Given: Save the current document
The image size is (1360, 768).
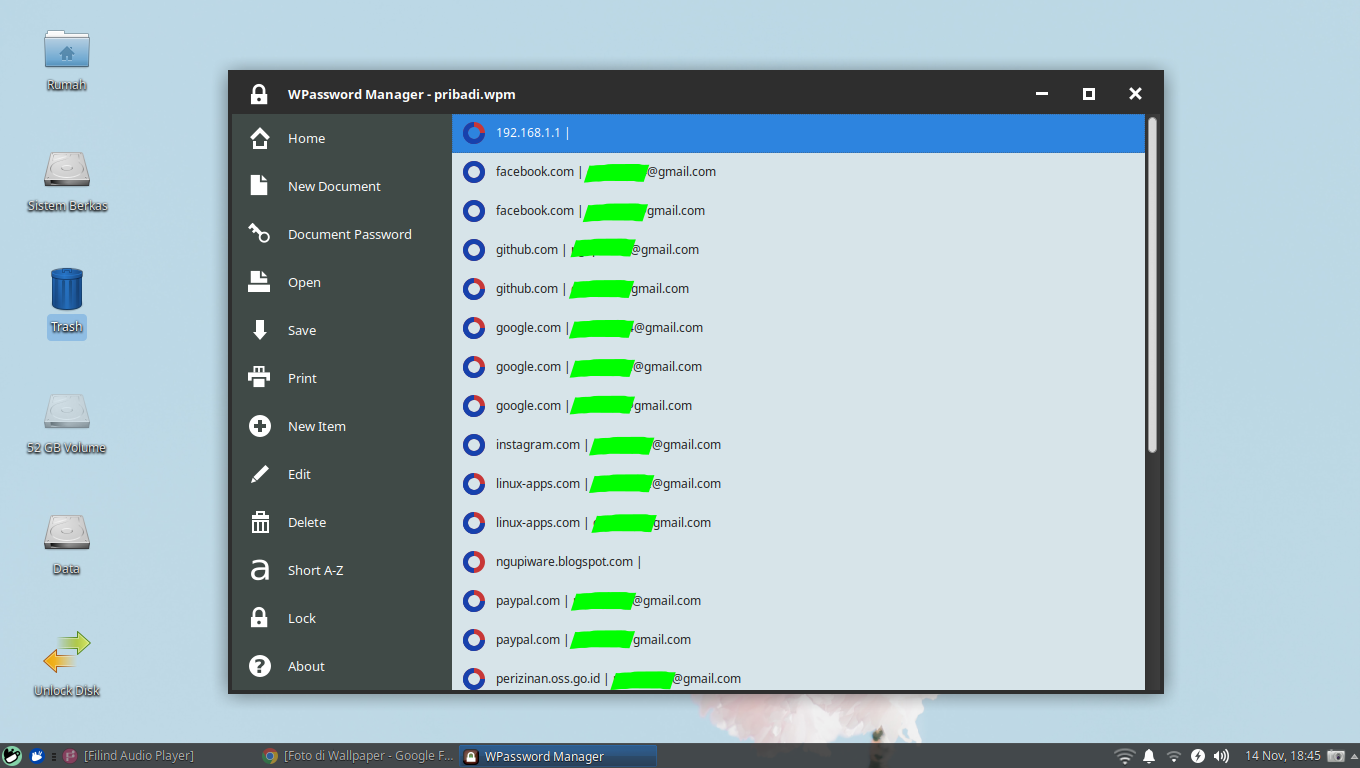Looking at the screenshot, I should click(x=342, y=330).
